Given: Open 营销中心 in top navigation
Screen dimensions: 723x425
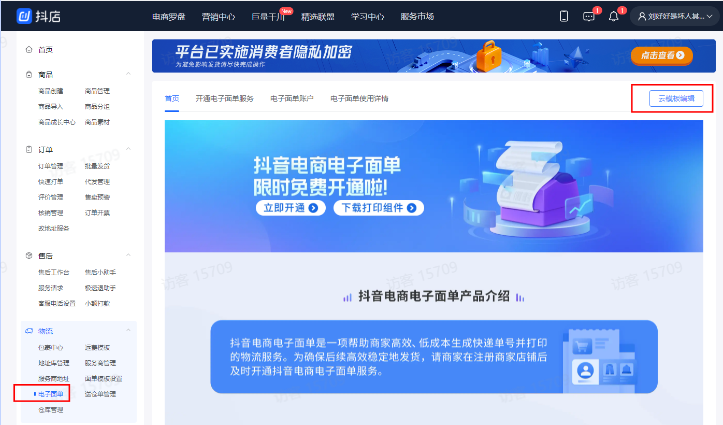Looking at the screenshot, I should pyautogui.click(x=218, y=17).
